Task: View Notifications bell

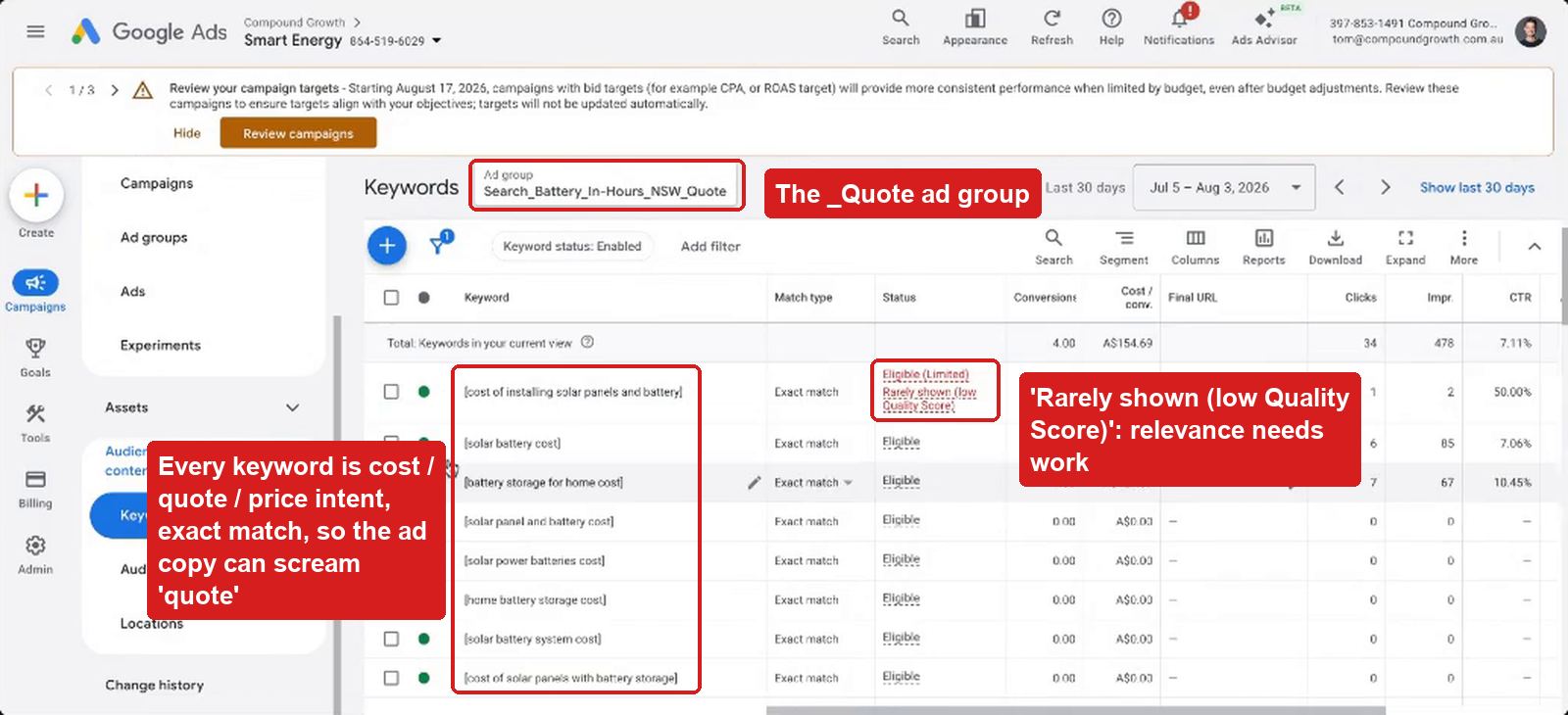Action: coord(1179,27)
